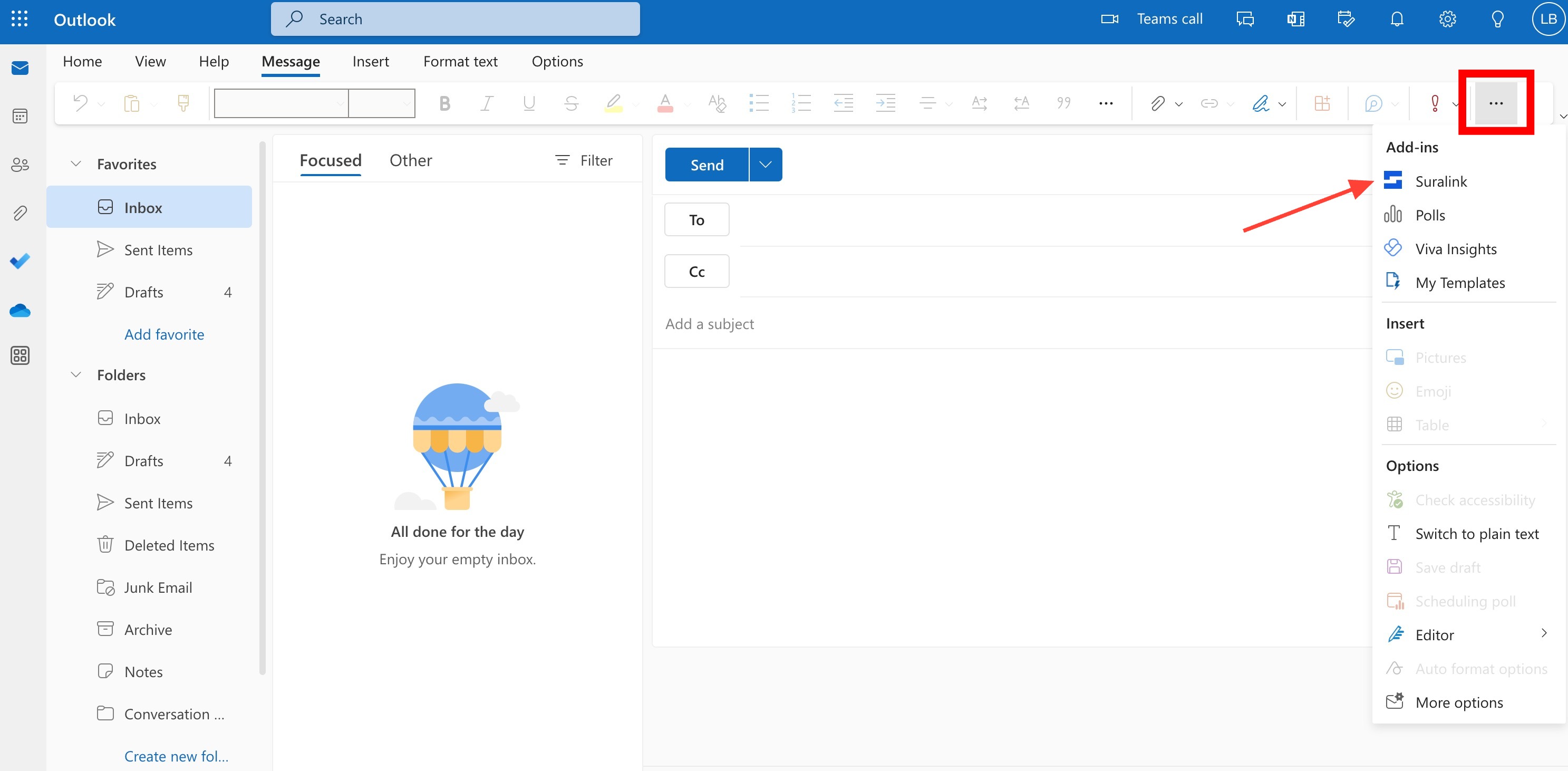Open the Files paperclip icon in left rail
This screenshot has width=1568, height=771.
pos(20,213)
